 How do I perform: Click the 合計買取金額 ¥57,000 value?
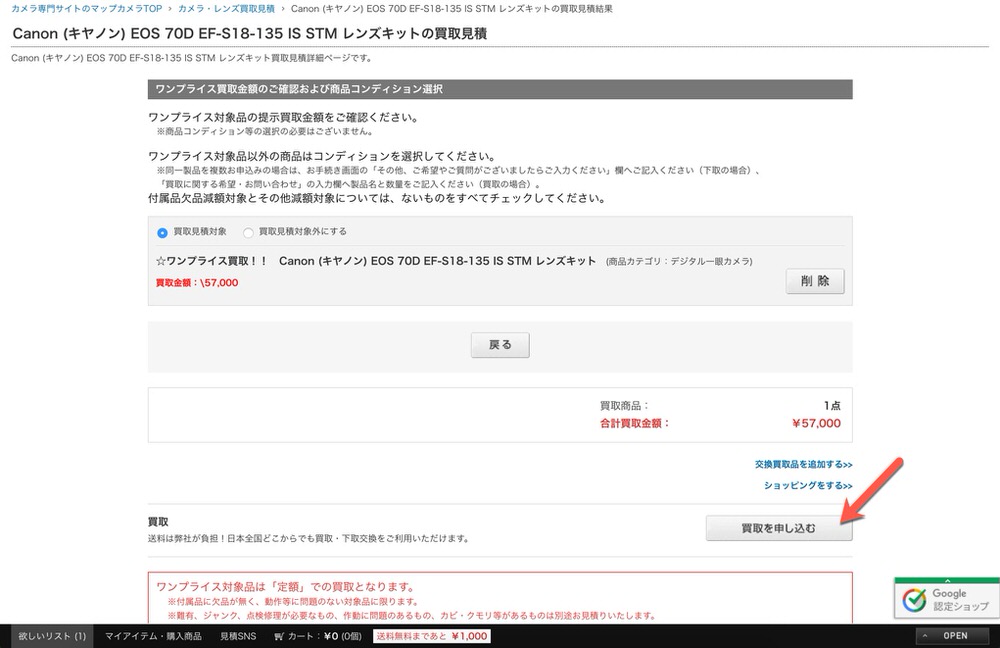tap(816, 423)
